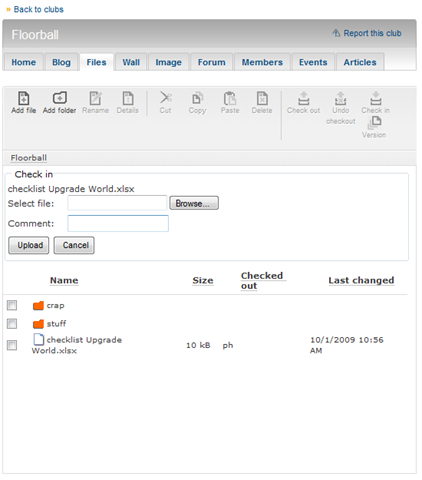Click the Add folder icon
The height and width of the screenshot is (480, 422).
60,98
